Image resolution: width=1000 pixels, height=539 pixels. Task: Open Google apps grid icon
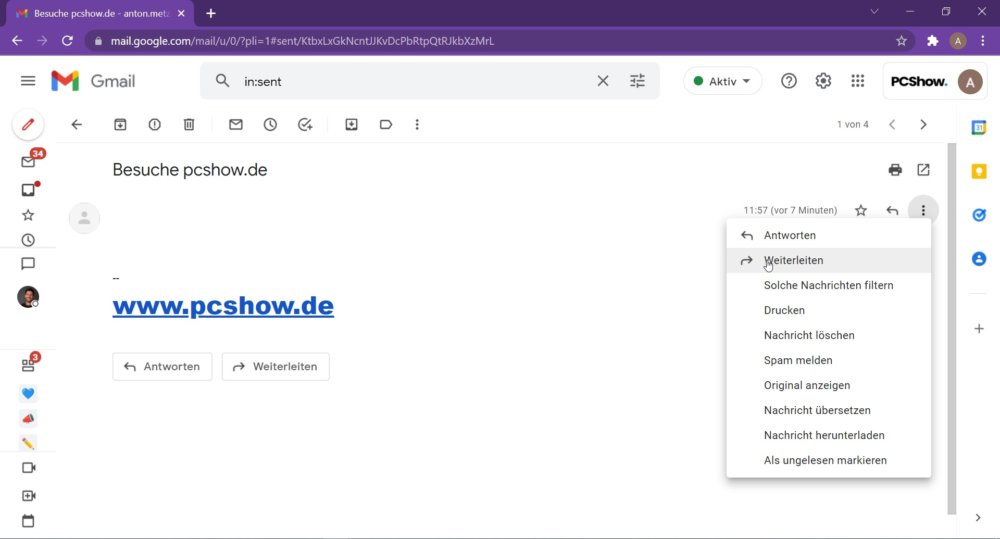[x=858, y=81]
